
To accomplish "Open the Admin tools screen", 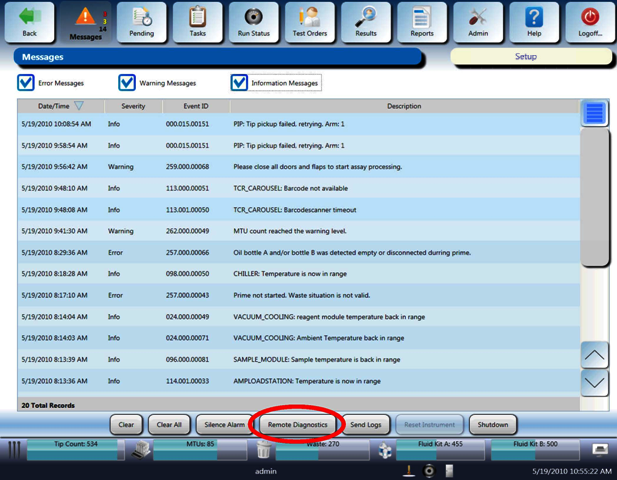I will (x=477, y=22).
